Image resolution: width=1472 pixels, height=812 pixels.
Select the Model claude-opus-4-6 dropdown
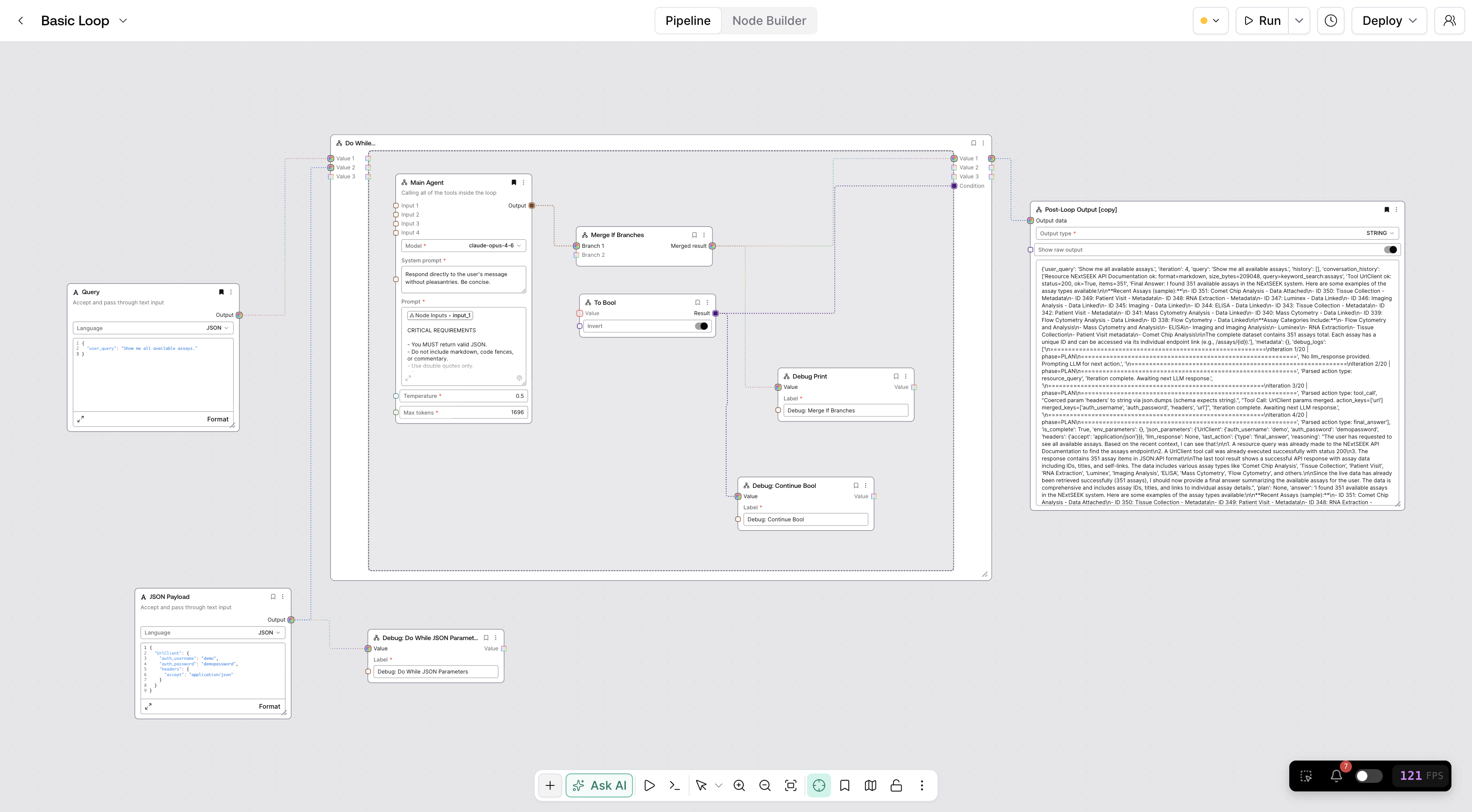pos(463,246)
